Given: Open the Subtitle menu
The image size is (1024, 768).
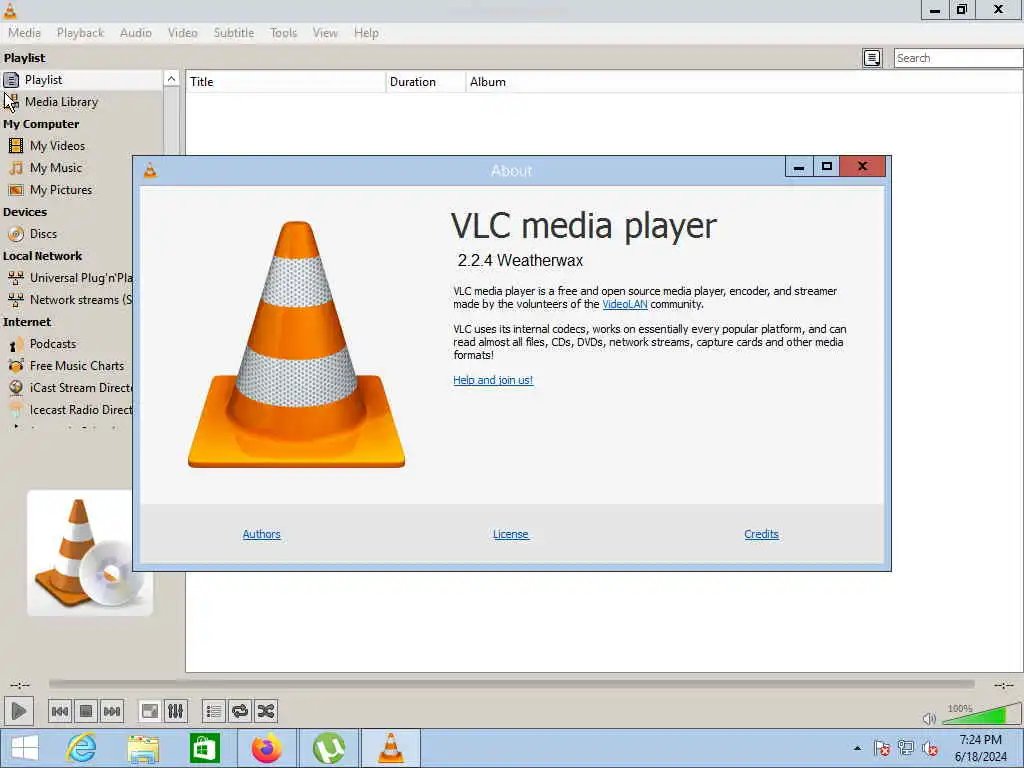Looking at the screenshot, I should [x=234, y=33].
